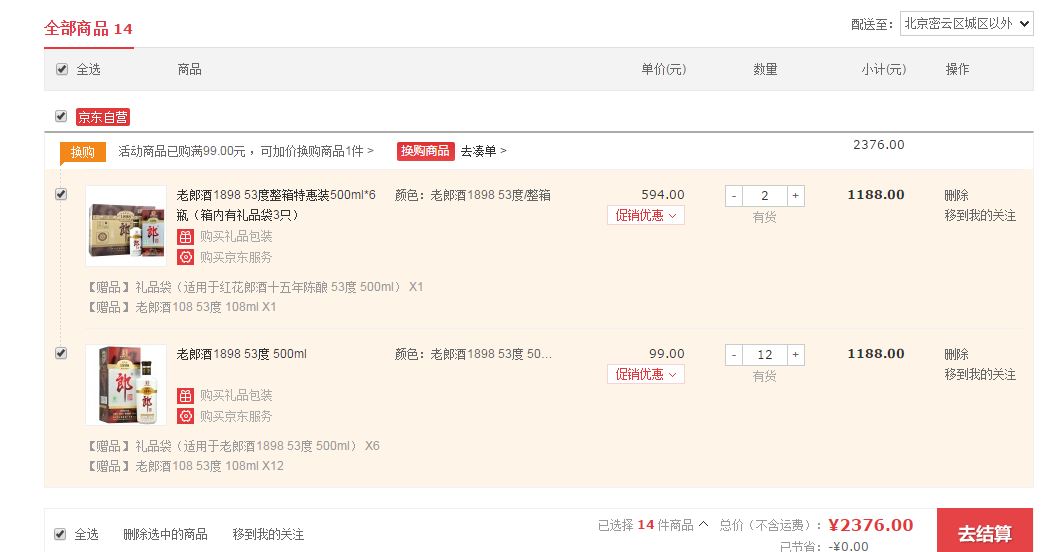The width and height of the screenshot is (1042, 552).
Task: Open the 配送至 delivery region dropdown
Action: pos(966,24)
